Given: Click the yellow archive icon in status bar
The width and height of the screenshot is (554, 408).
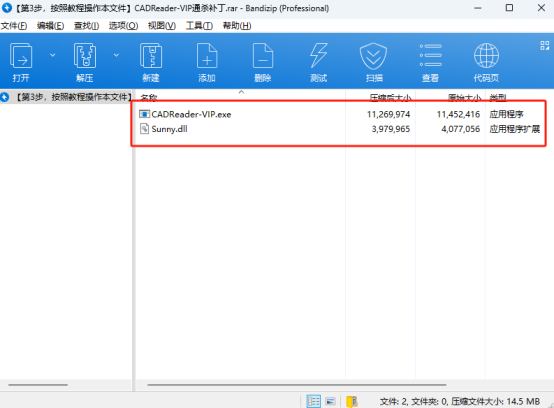Looking at the screenshot, I should tap(352, 402).
